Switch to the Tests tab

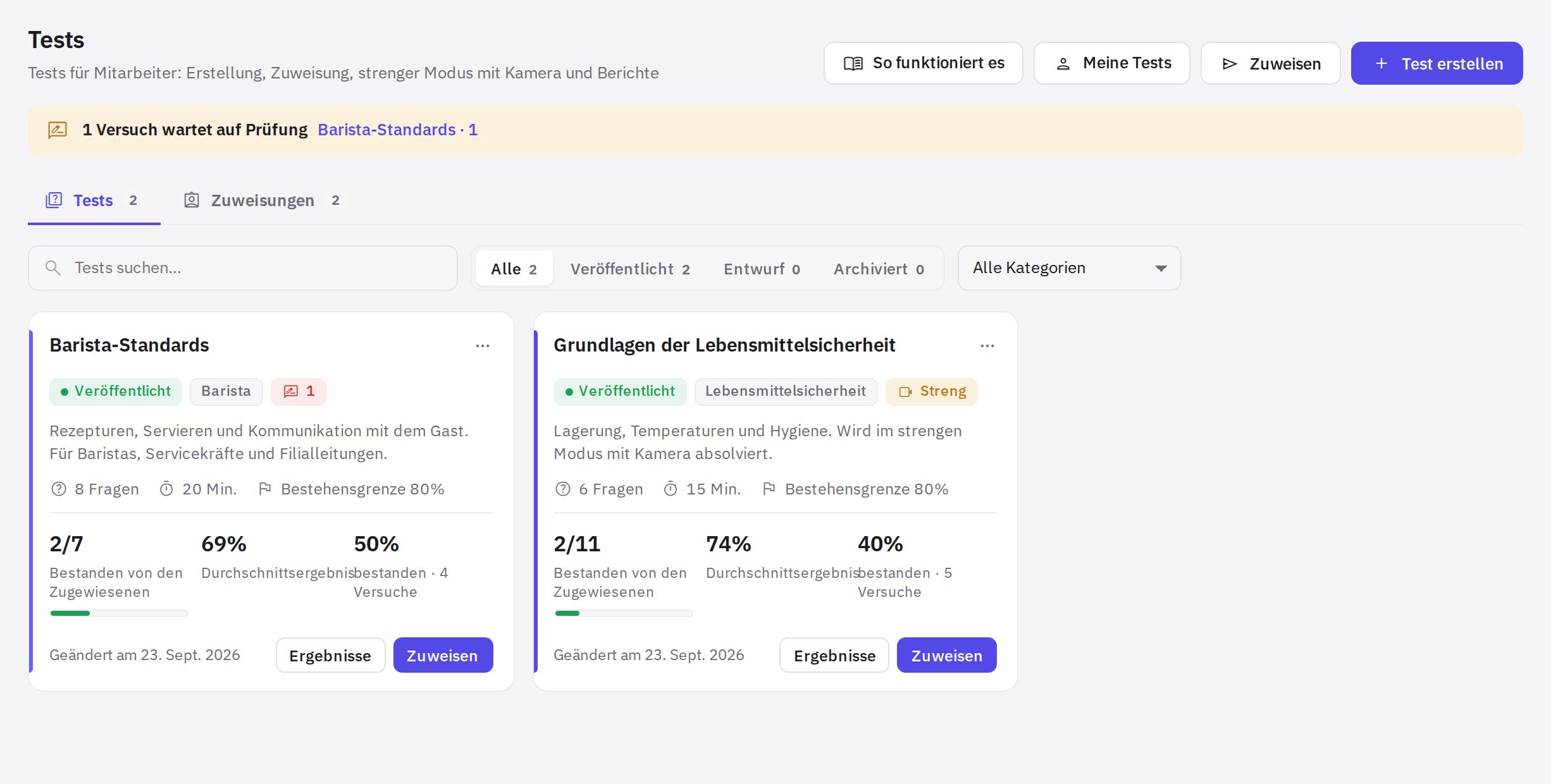pyautogui.click(x=94, y=200)
